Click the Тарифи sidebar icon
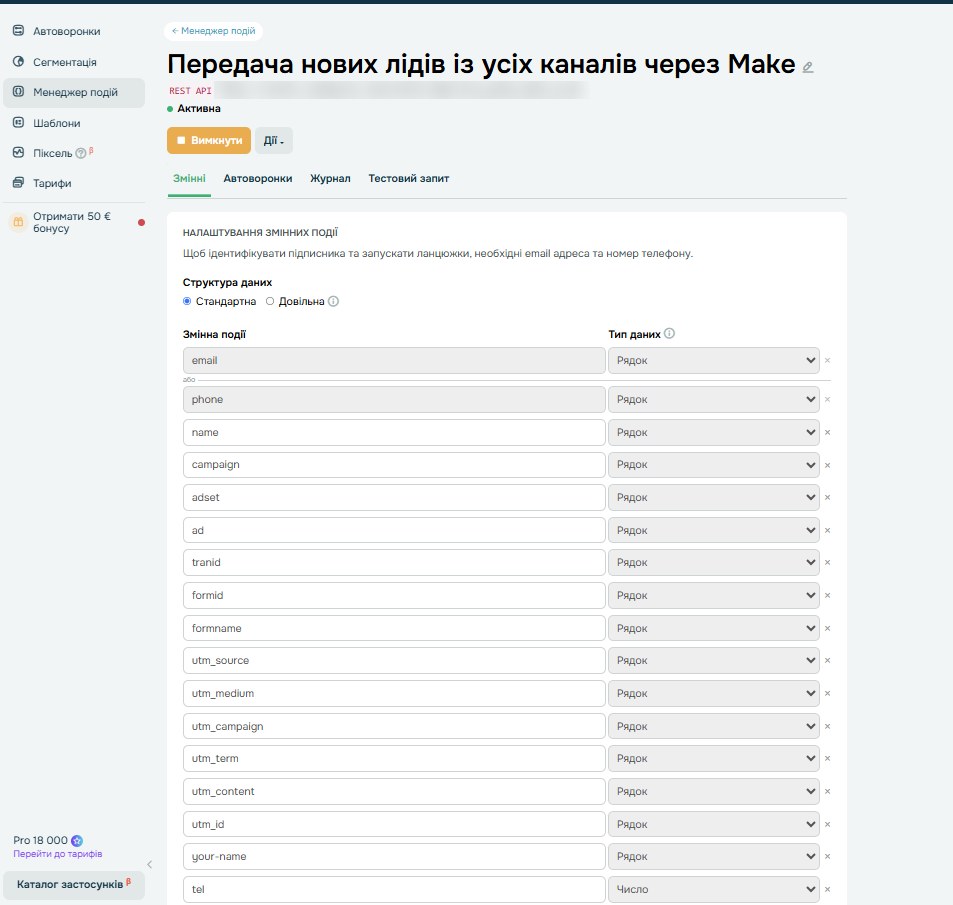 (19, 182)
